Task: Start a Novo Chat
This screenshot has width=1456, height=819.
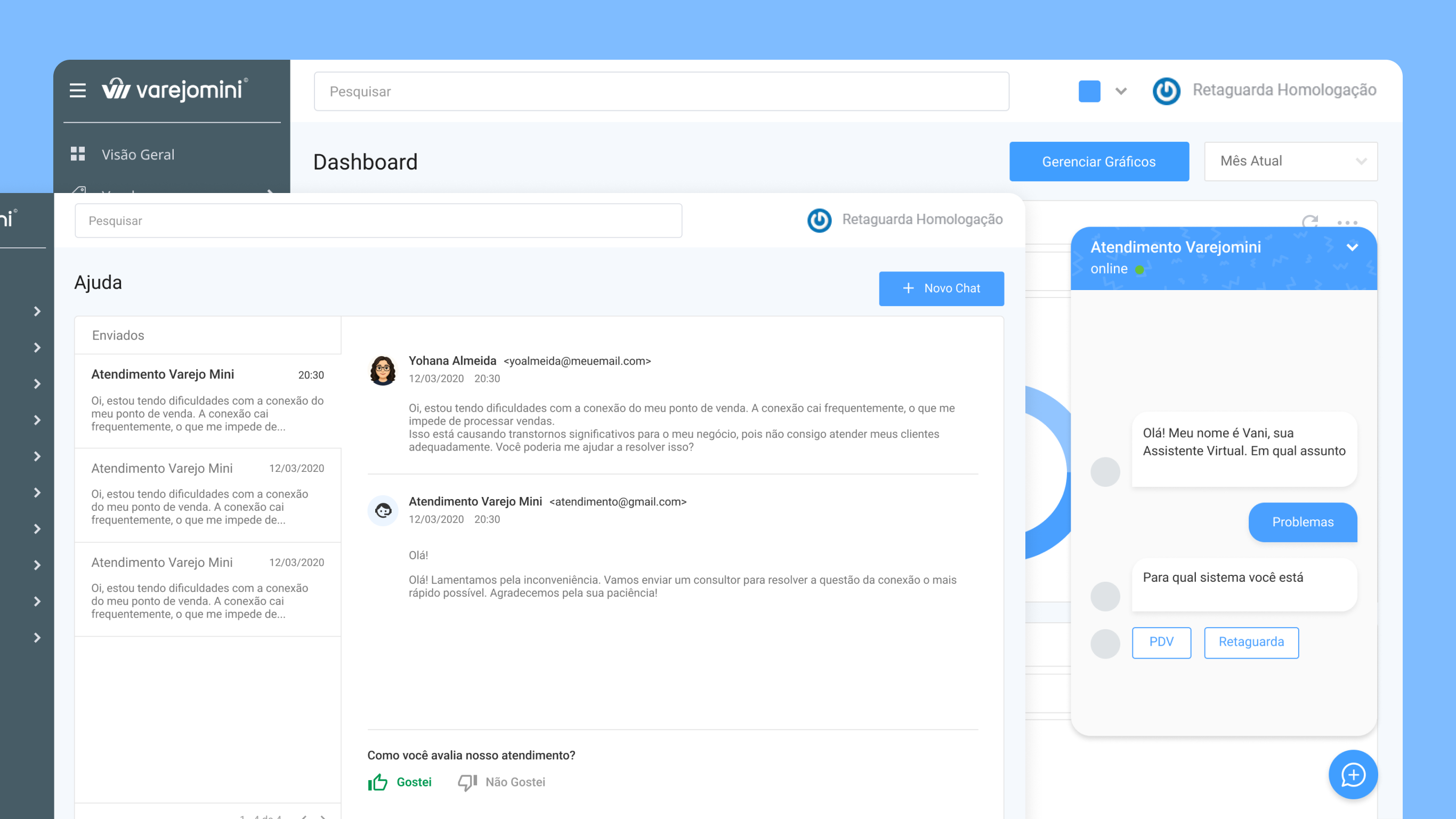Action: (x=941, y=288)
